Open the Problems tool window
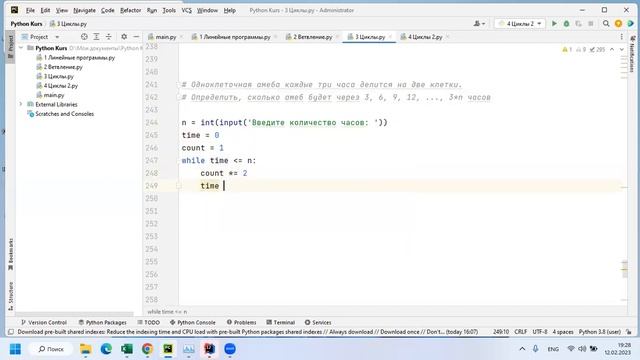This screenshot has height=360, width=640. (241, 322)
